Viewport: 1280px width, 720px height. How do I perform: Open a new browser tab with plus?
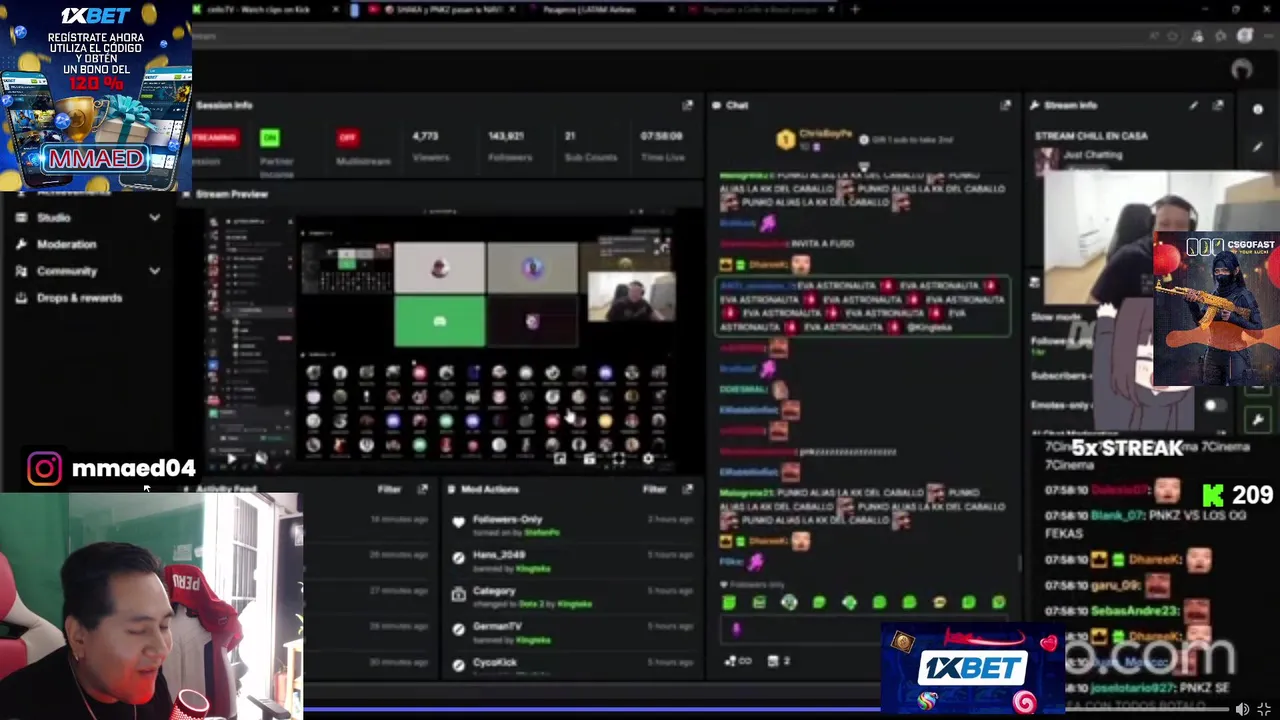point(854,9)
